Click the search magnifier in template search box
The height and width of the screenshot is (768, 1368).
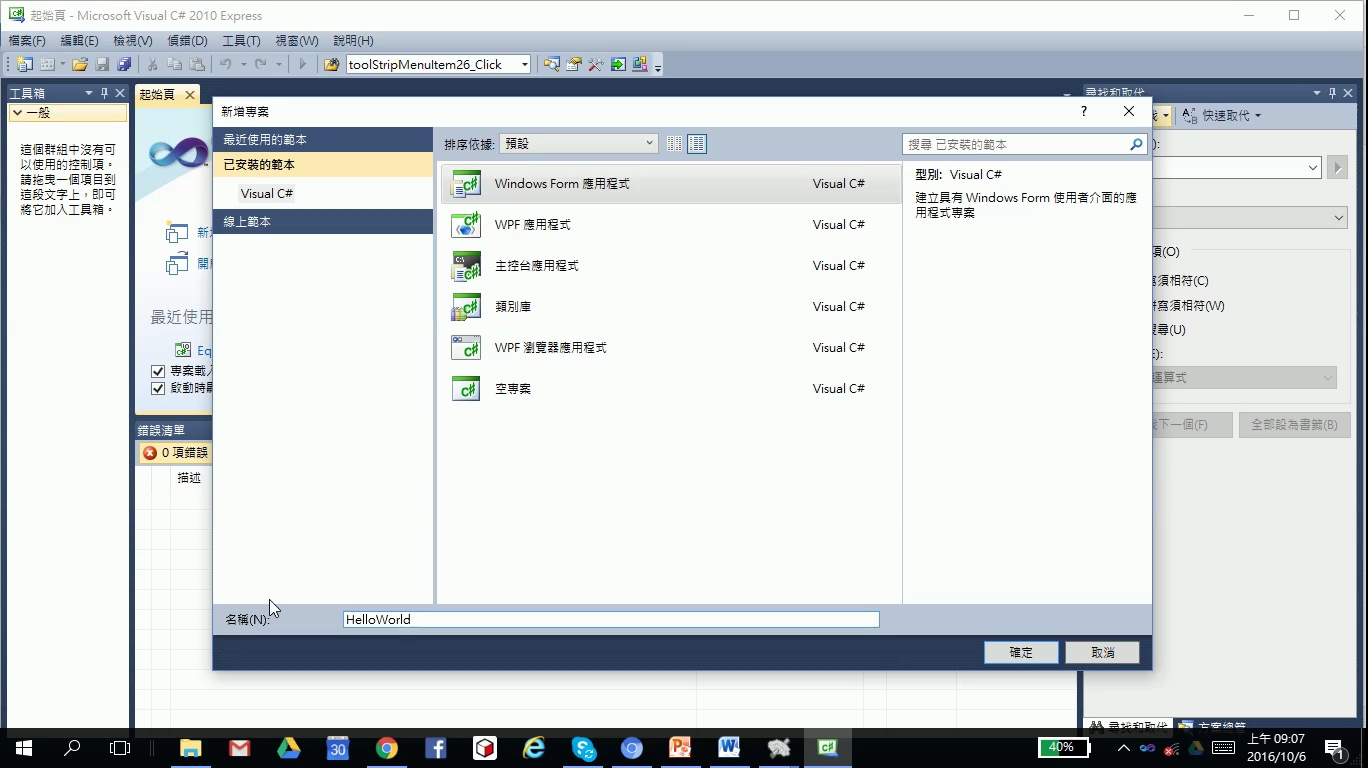click(x=1136, y=144)
